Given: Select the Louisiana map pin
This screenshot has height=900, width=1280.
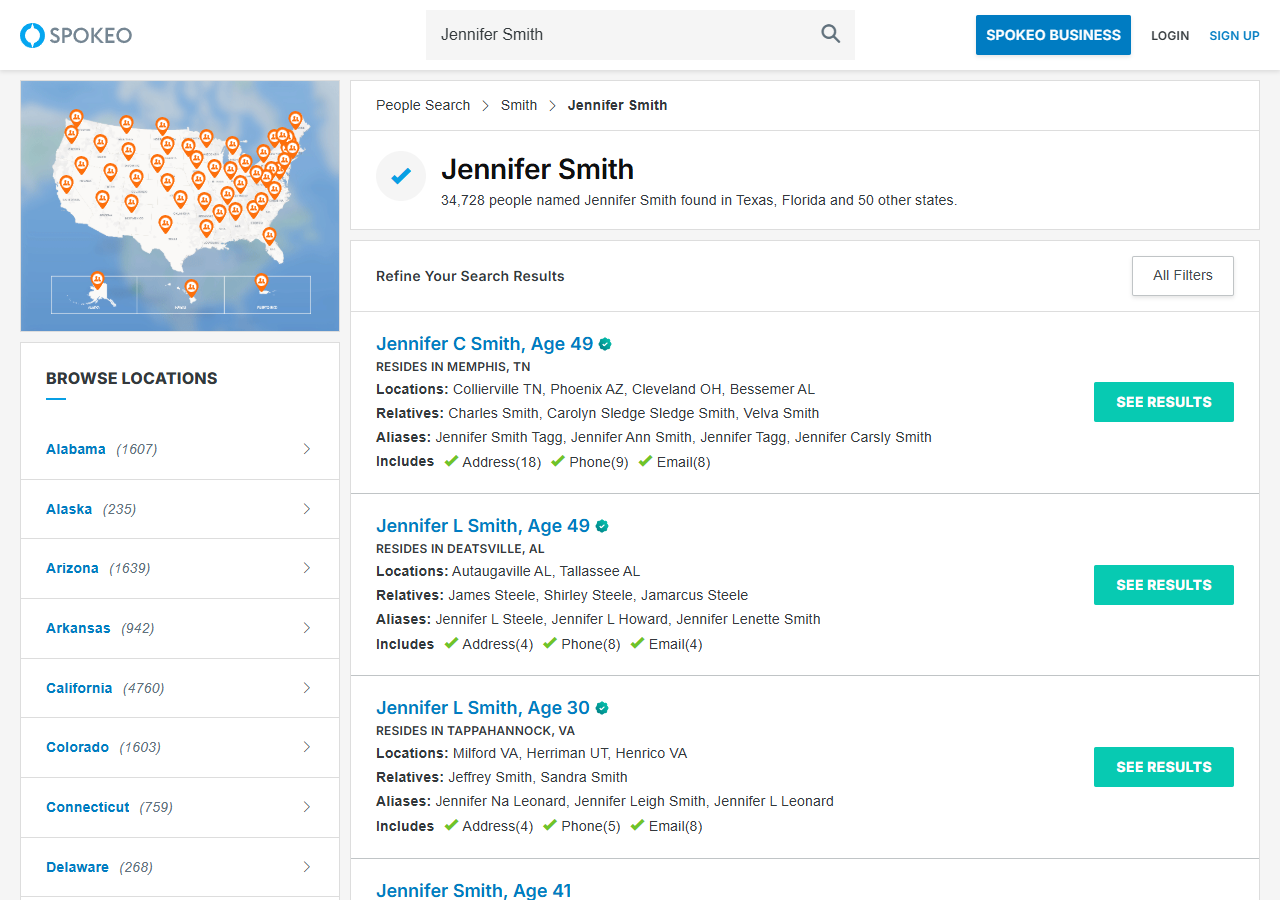Looking at the screenshot, I should [x=207, y=228].
